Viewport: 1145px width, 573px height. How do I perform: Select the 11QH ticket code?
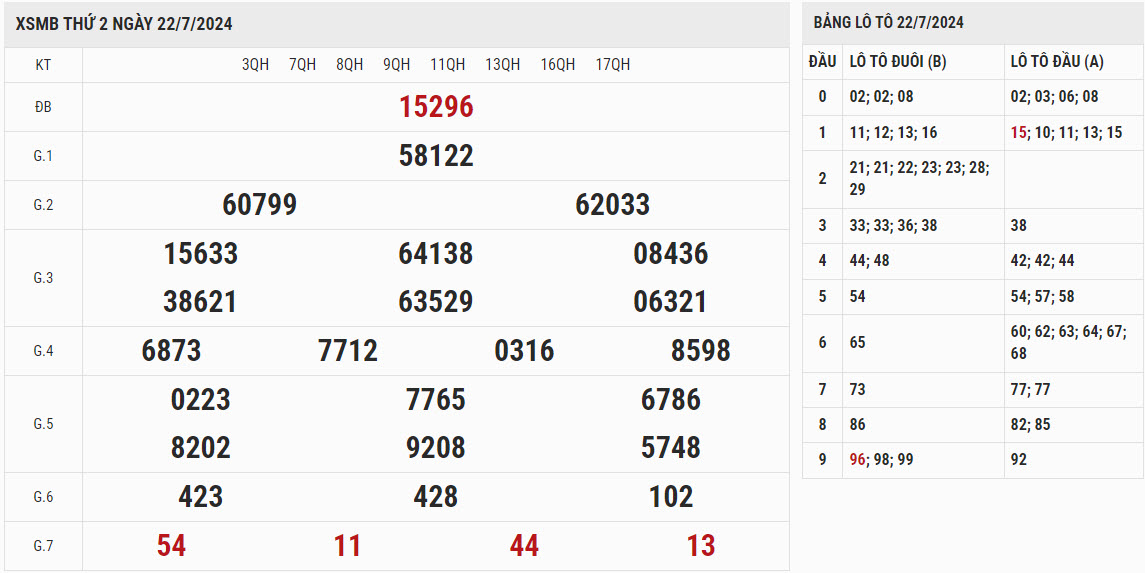(x=447, y=64)
